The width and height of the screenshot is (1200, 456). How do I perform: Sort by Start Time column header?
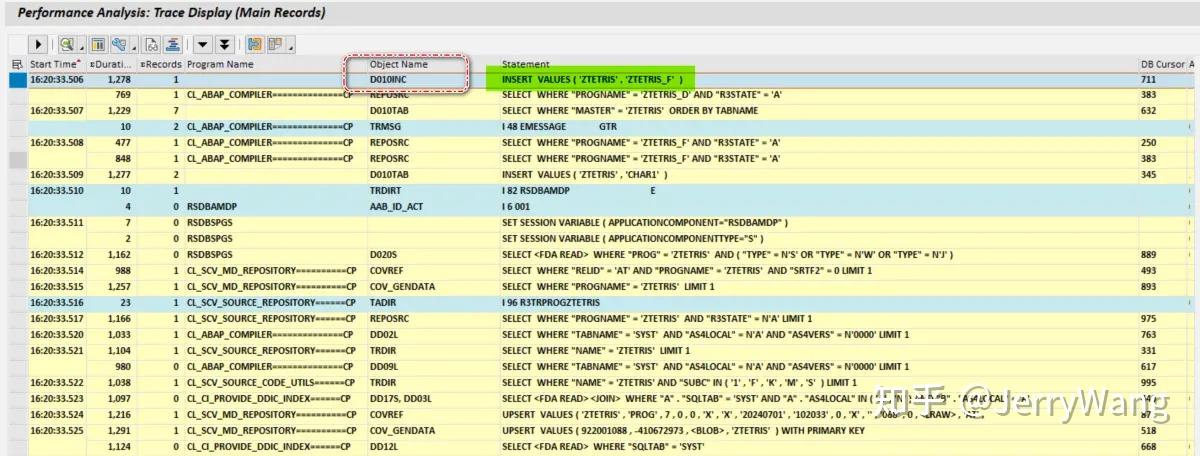[x=57, y=64]
